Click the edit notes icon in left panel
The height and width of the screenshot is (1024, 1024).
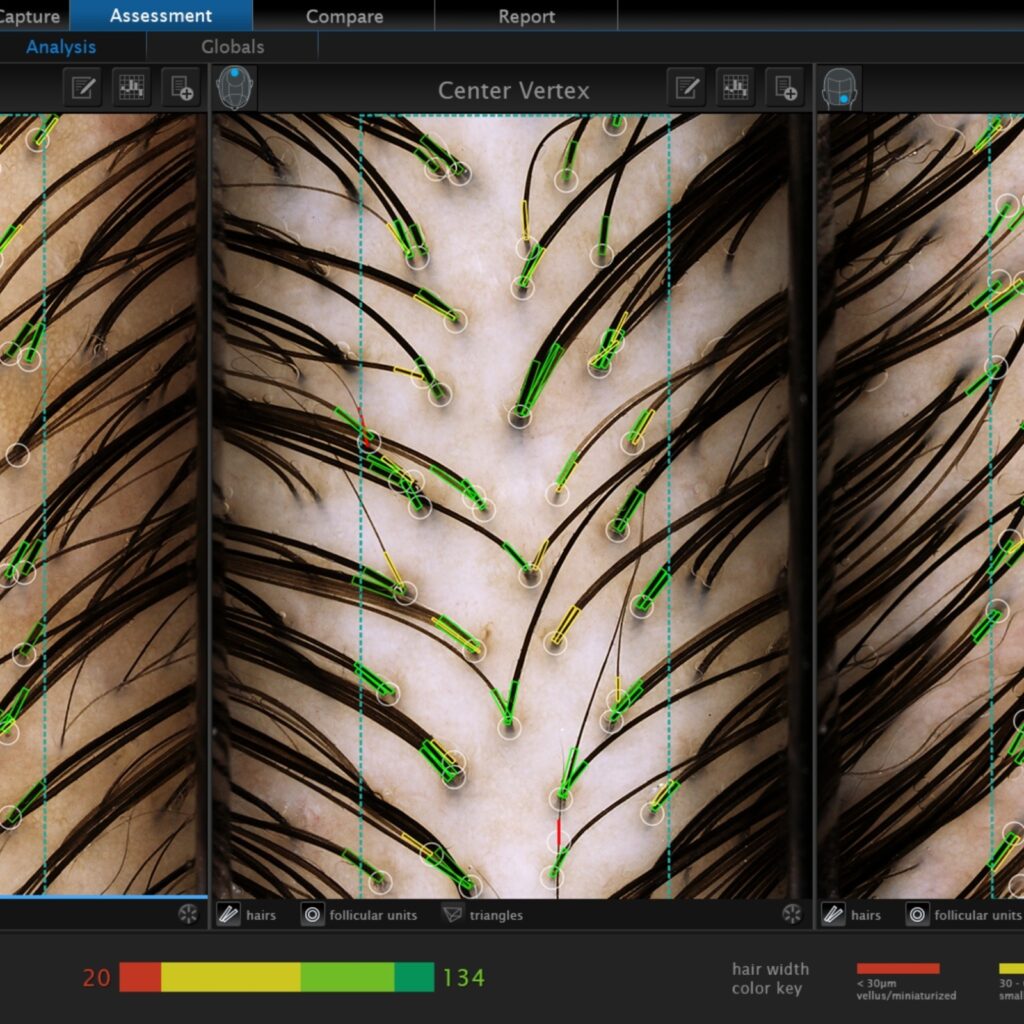[x=83, y=88]
